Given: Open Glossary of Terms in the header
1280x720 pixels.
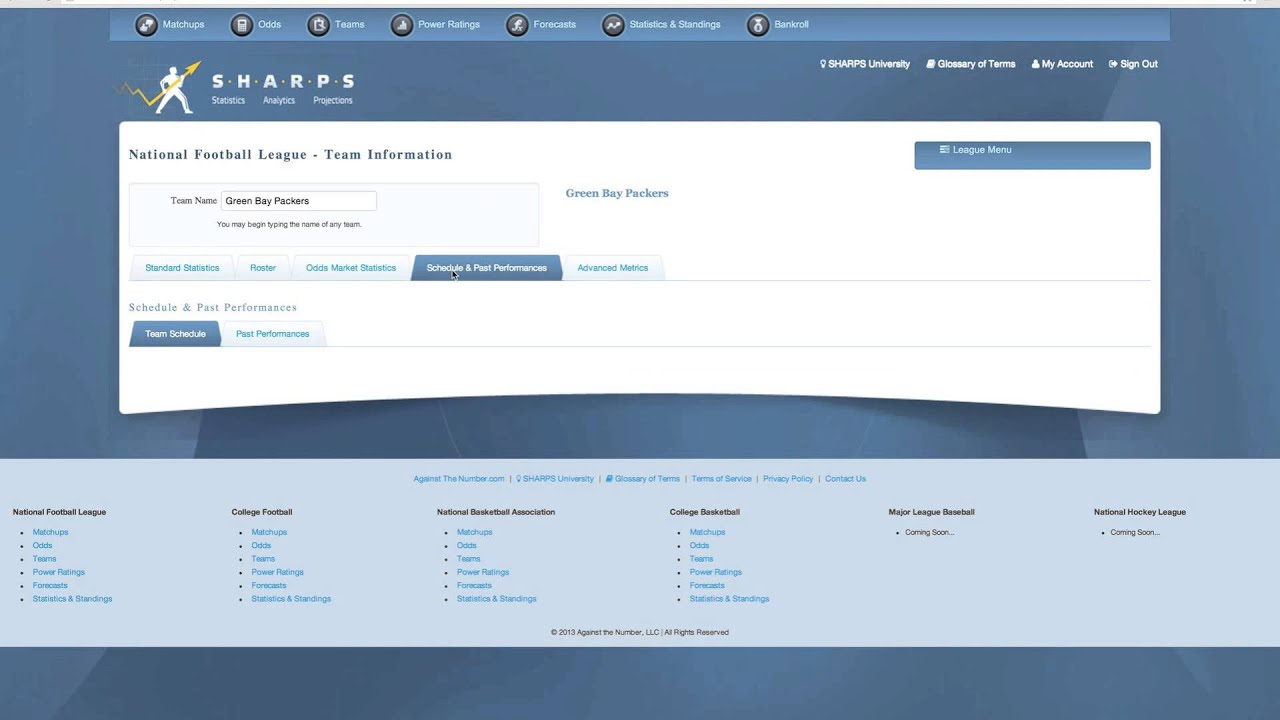Looking at the screenshot, I should 971,64.
